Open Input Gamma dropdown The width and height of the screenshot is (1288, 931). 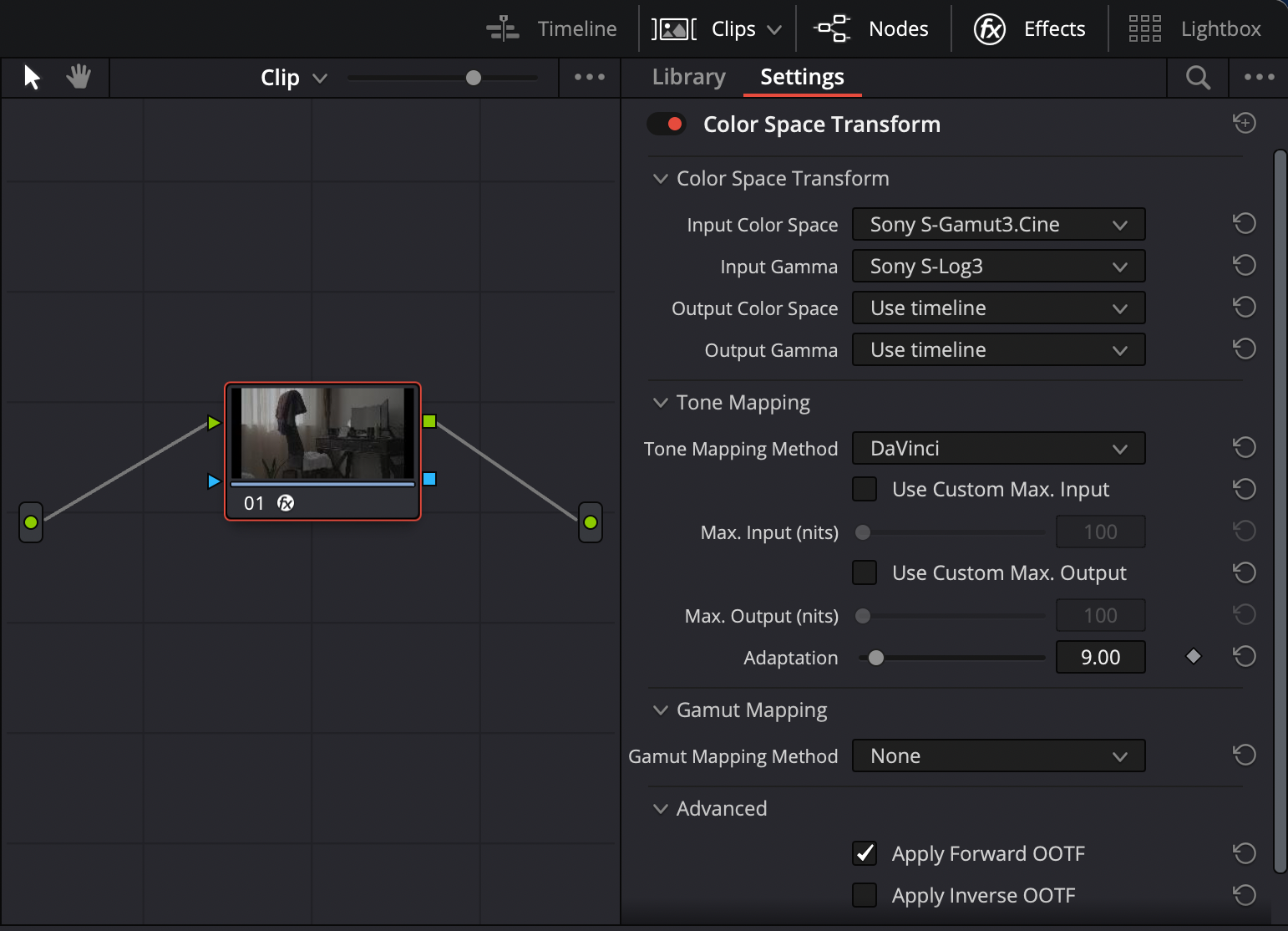click(x=998, y=266)
